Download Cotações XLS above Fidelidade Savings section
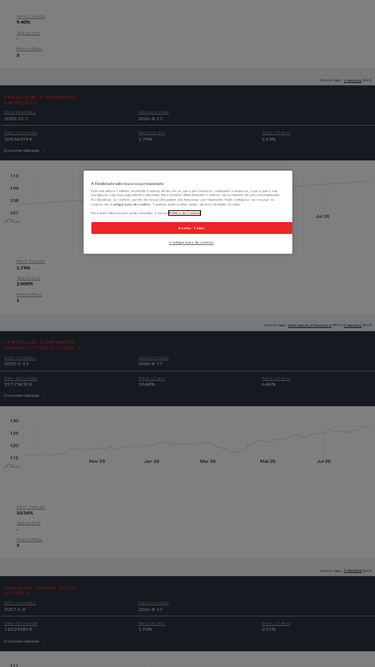The height and width of the screenshot is (667, 375). 352,570
